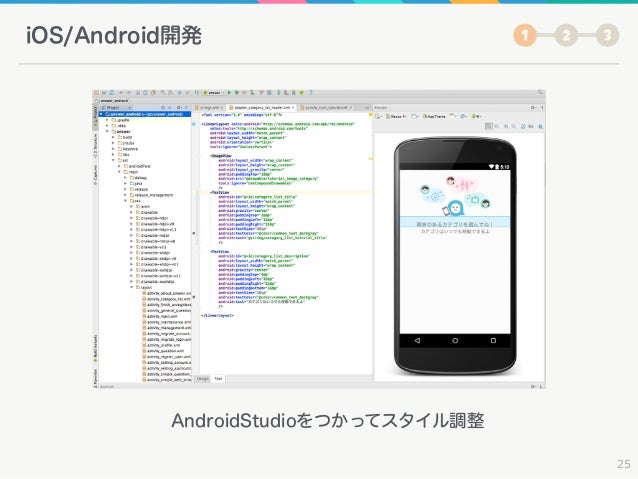Open the locale globe dropdown in Preview
This screenshot has height=479, width=638.
(x=464, y=116)
